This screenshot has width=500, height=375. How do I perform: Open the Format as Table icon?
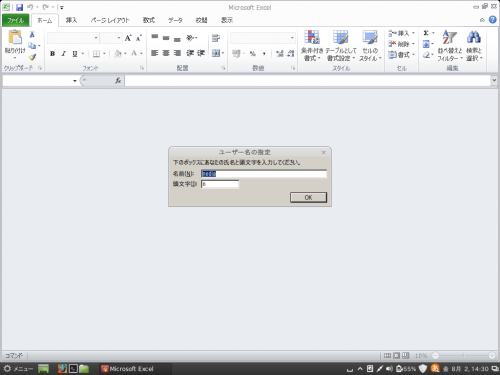pyautogui.click(x=341, y=37)
